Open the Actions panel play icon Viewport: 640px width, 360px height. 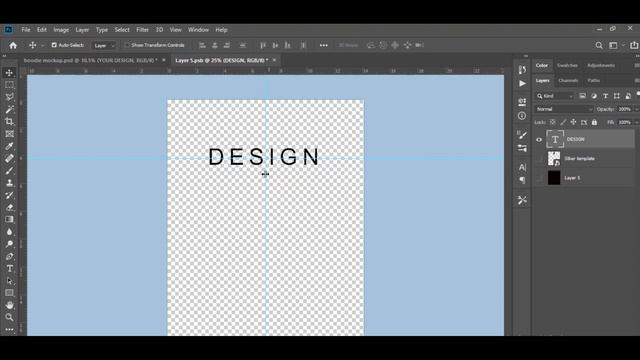click(x=522, y=83)
